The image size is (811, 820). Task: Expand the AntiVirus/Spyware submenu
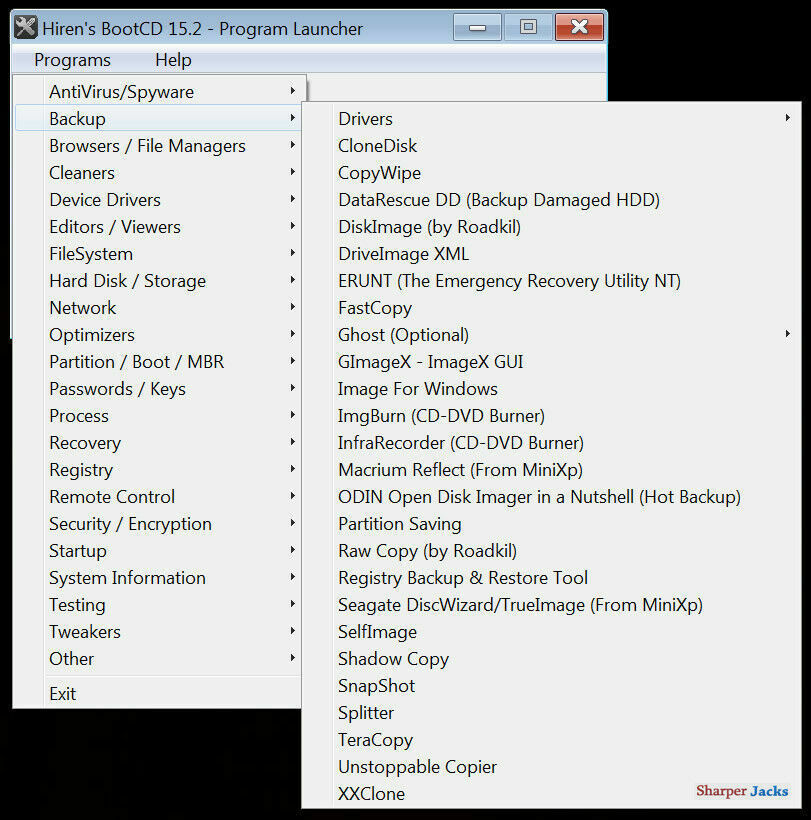[157, 92]
